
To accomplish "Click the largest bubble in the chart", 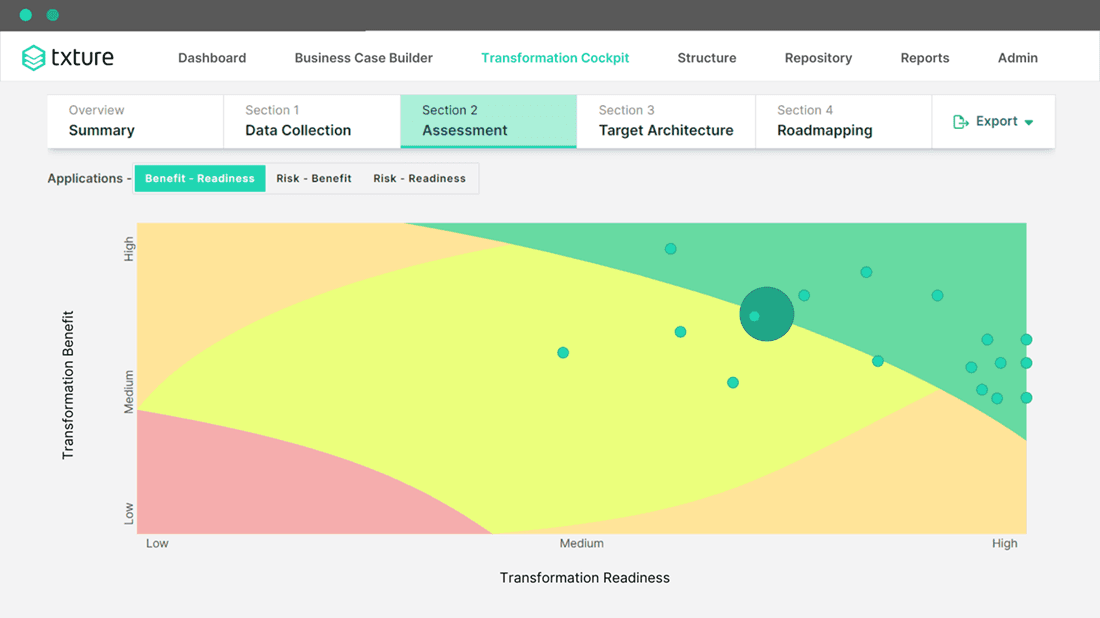I will (766, 313).
